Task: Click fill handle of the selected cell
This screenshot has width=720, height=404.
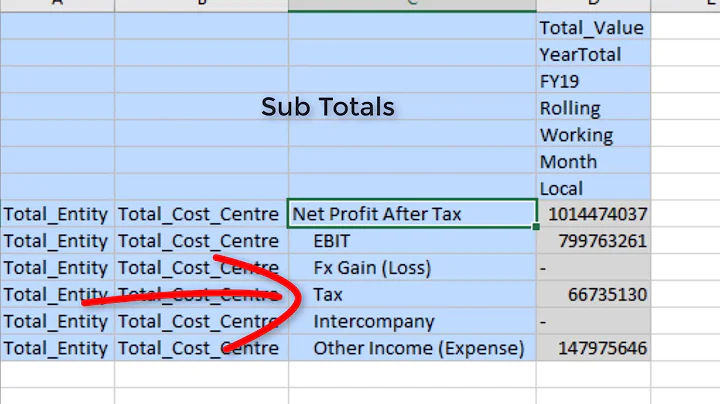Action: coord(536,226)
